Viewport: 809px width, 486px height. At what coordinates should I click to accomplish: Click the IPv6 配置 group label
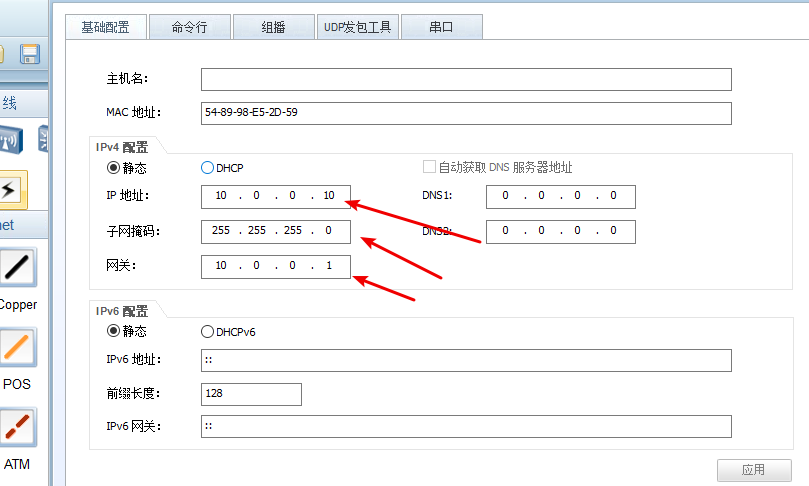pos(122,311)
